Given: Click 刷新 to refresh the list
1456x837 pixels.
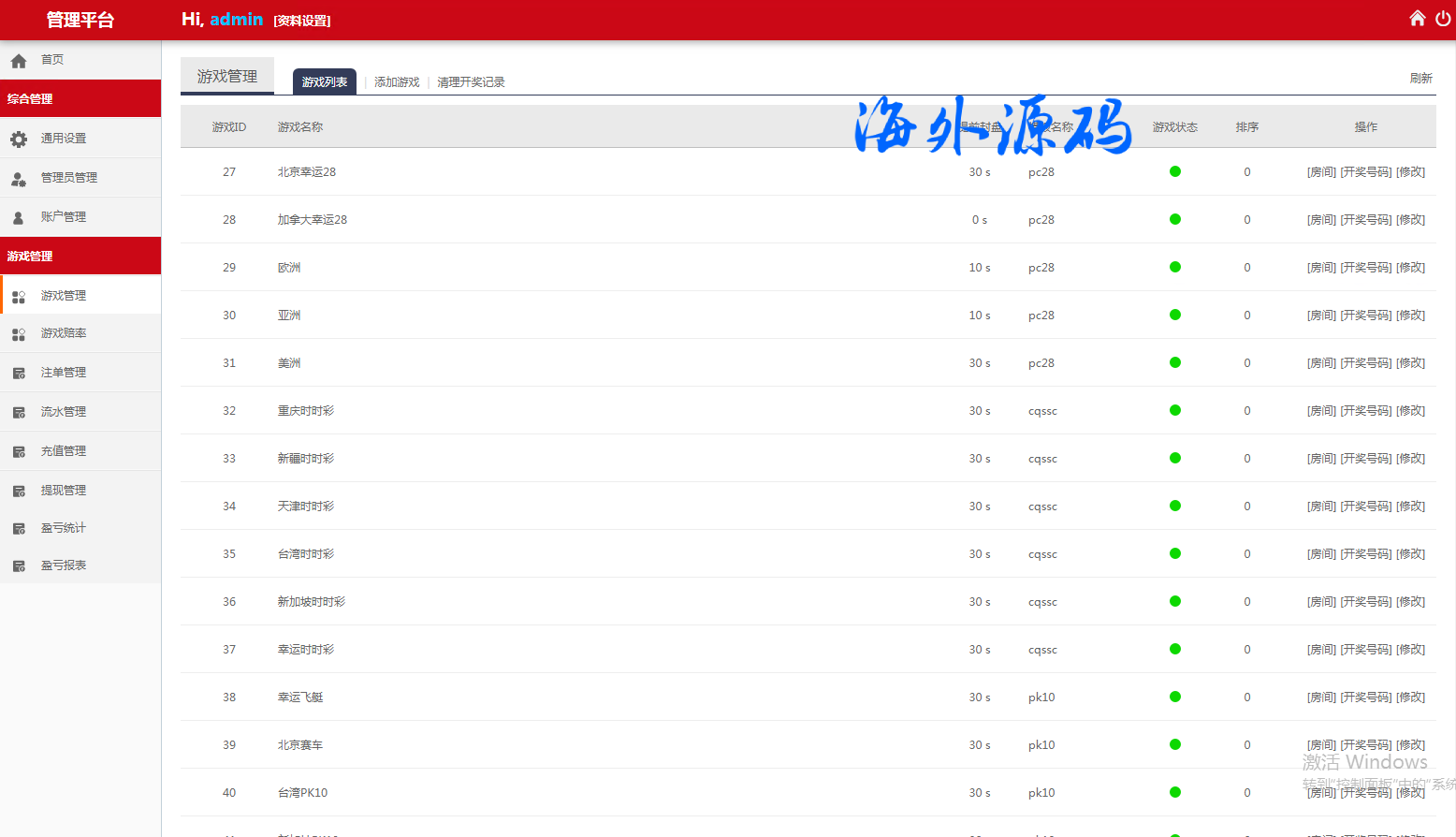Looking at the screenshot, I should click(x=1420, y=79).
